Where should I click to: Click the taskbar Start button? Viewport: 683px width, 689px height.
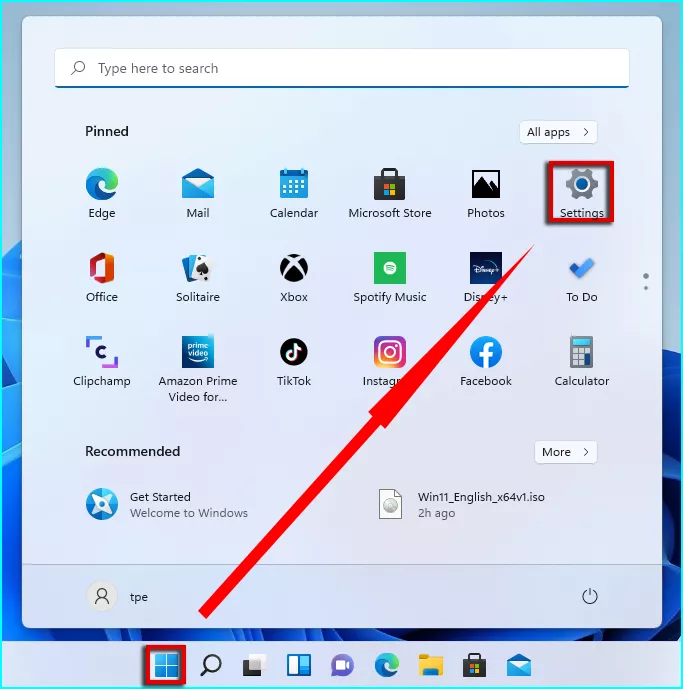(x=166, y=665)
